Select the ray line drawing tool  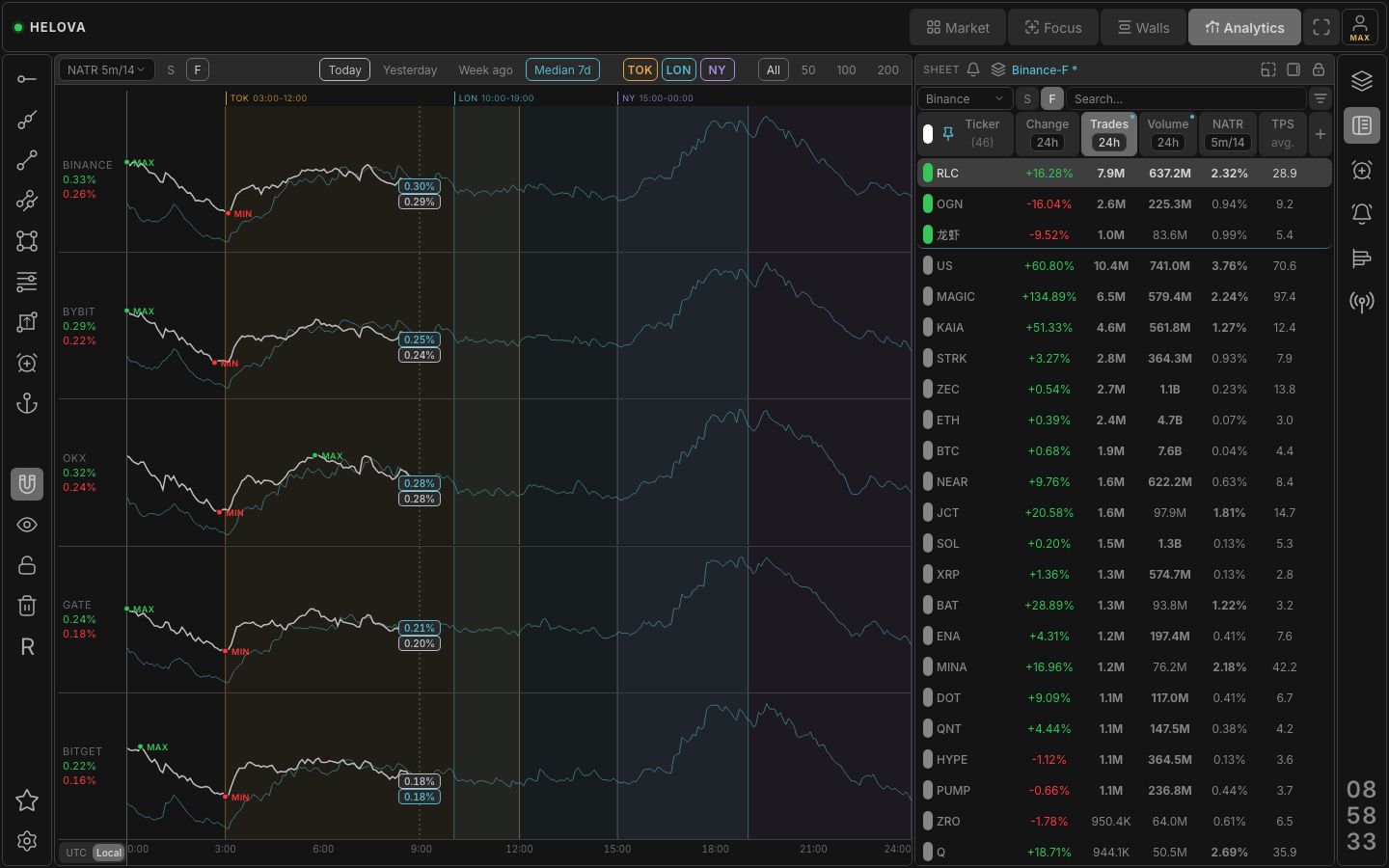pyautogui.click(x=27, y=120)
